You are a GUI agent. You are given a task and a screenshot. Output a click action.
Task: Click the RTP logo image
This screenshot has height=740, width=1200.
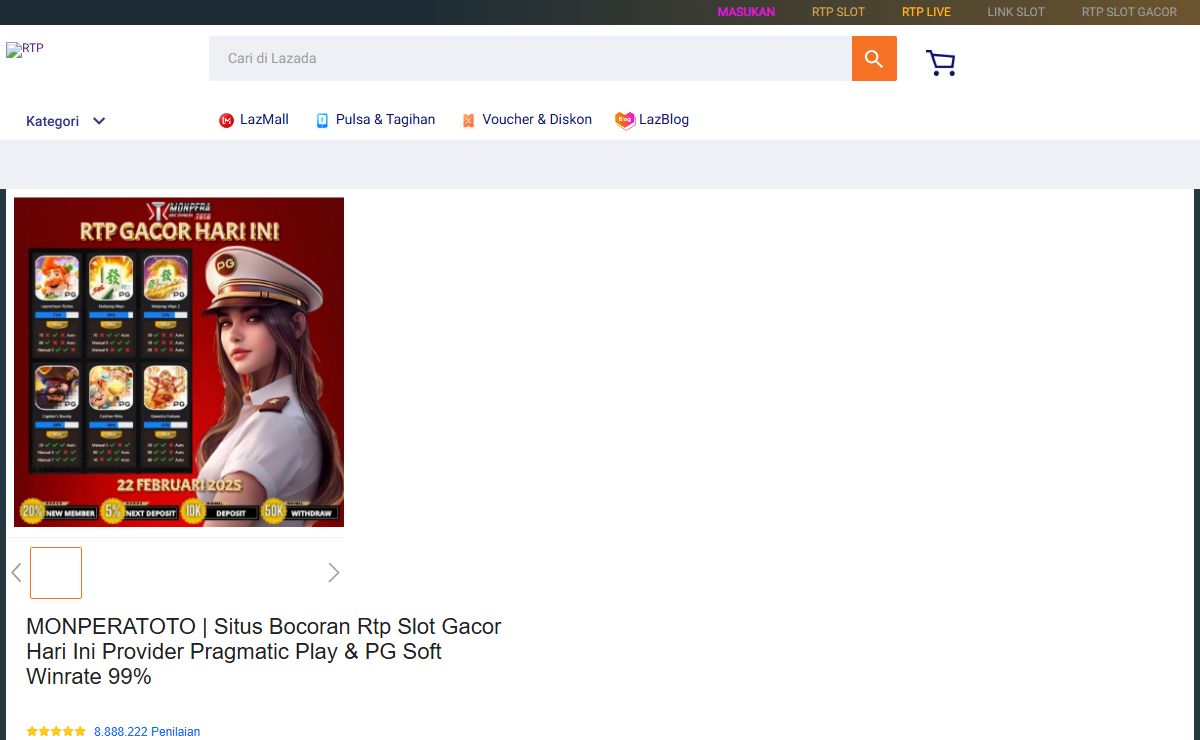(x=25, y=49)
